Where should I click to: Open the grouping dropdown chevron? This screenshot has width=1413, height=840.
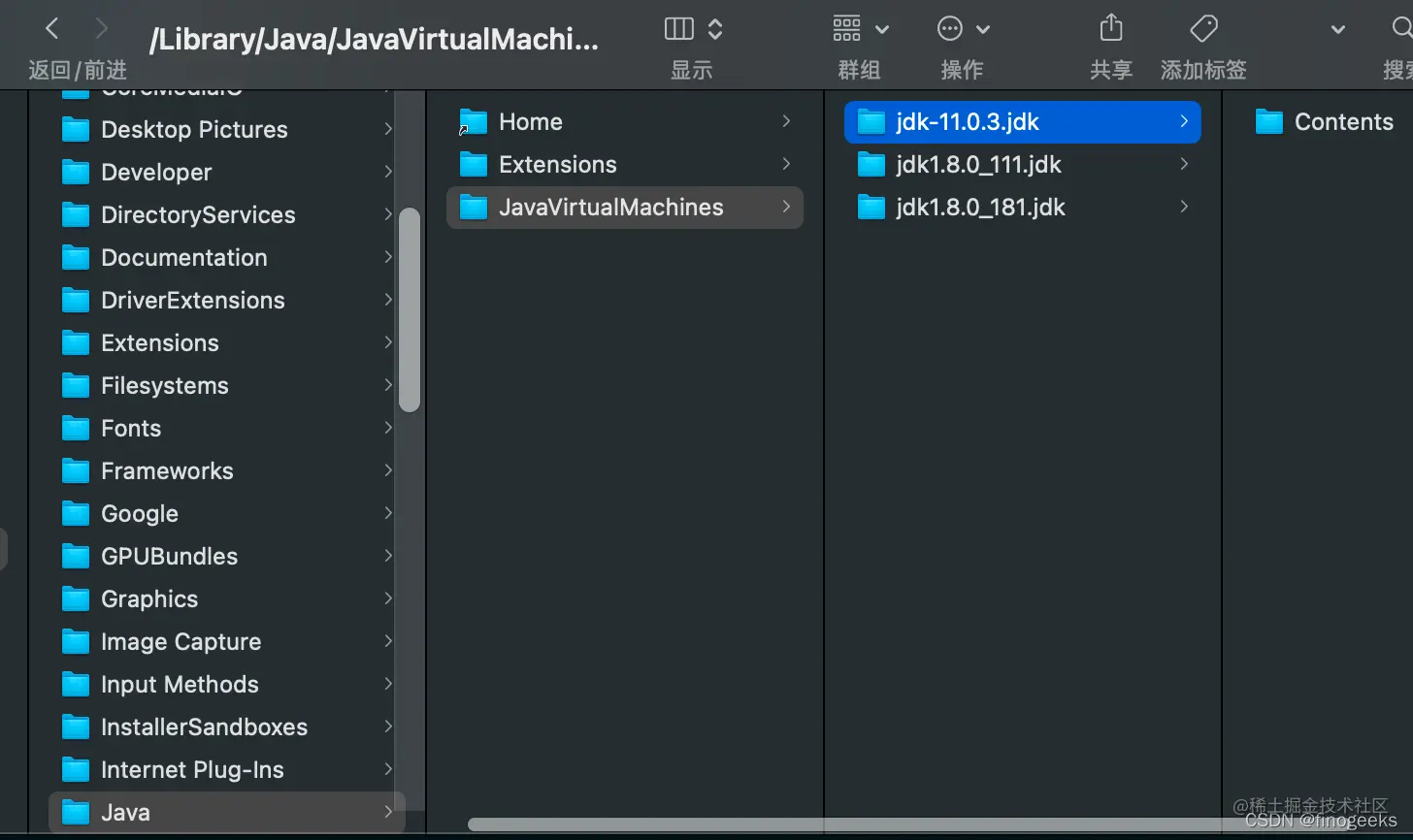pos(882,30)
